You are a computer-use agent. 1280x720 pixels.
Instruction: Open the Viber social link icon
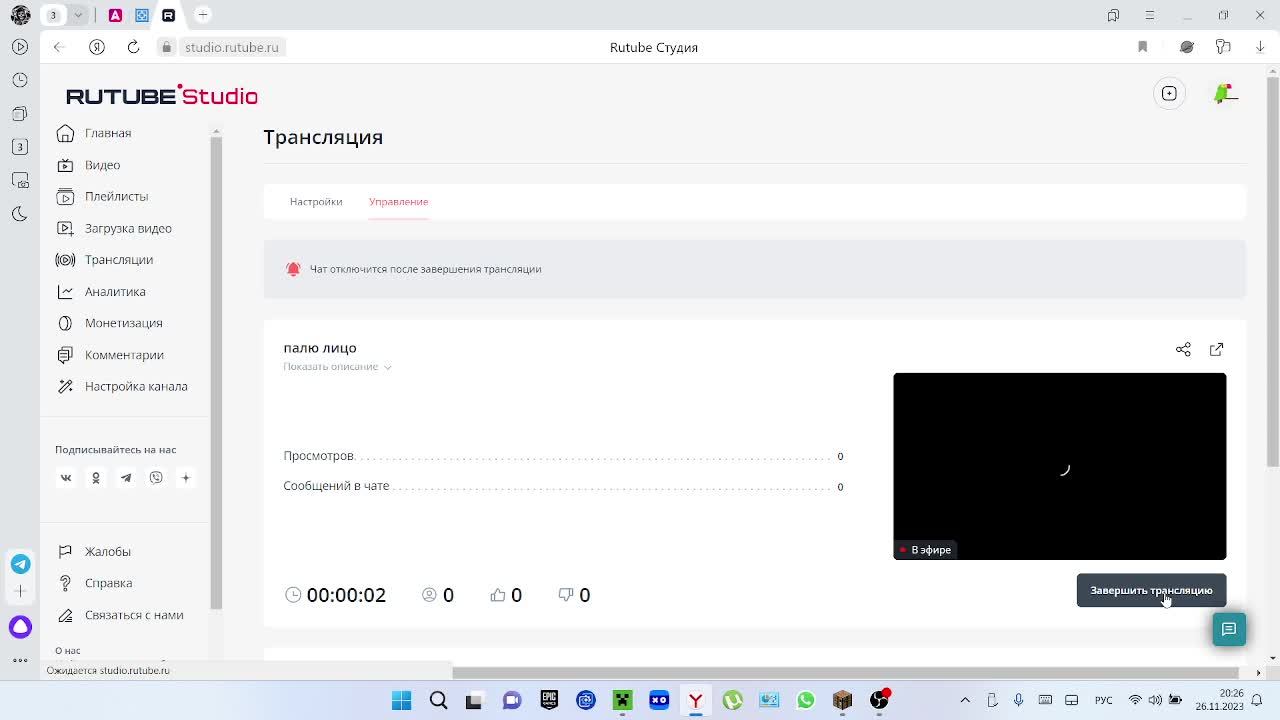tap(156, 478)
